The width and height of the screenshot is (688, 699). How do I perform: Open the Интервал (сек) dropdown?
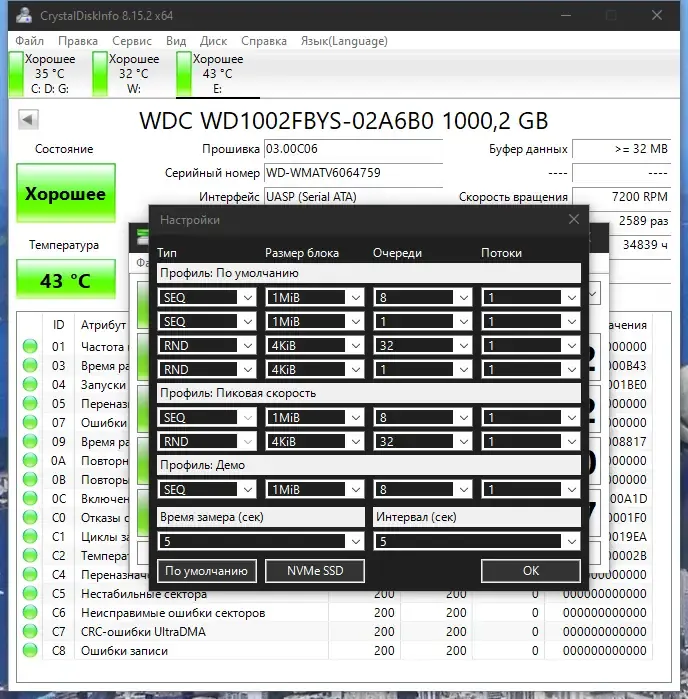coord(477,541)
